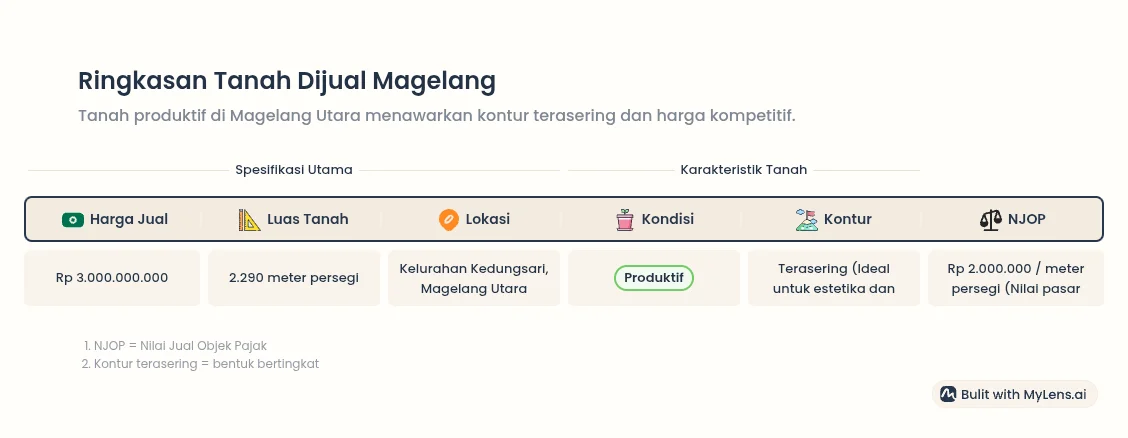Select the Luas Tanah column header
This screenshot has height=438, width=1128.
(x=294, y=219)
